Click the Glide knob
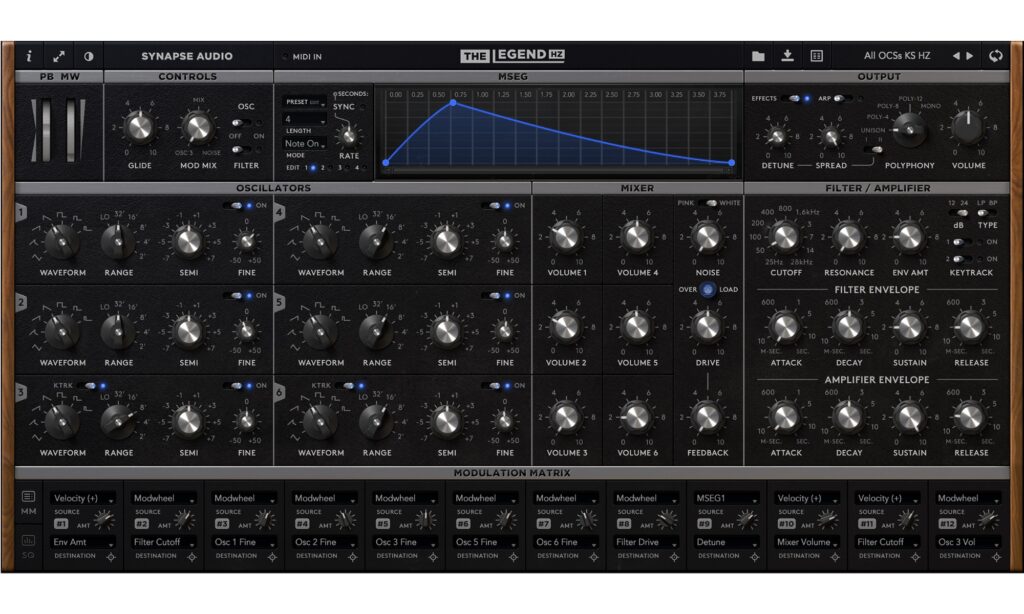1024x614 pixels. point(139,128)
